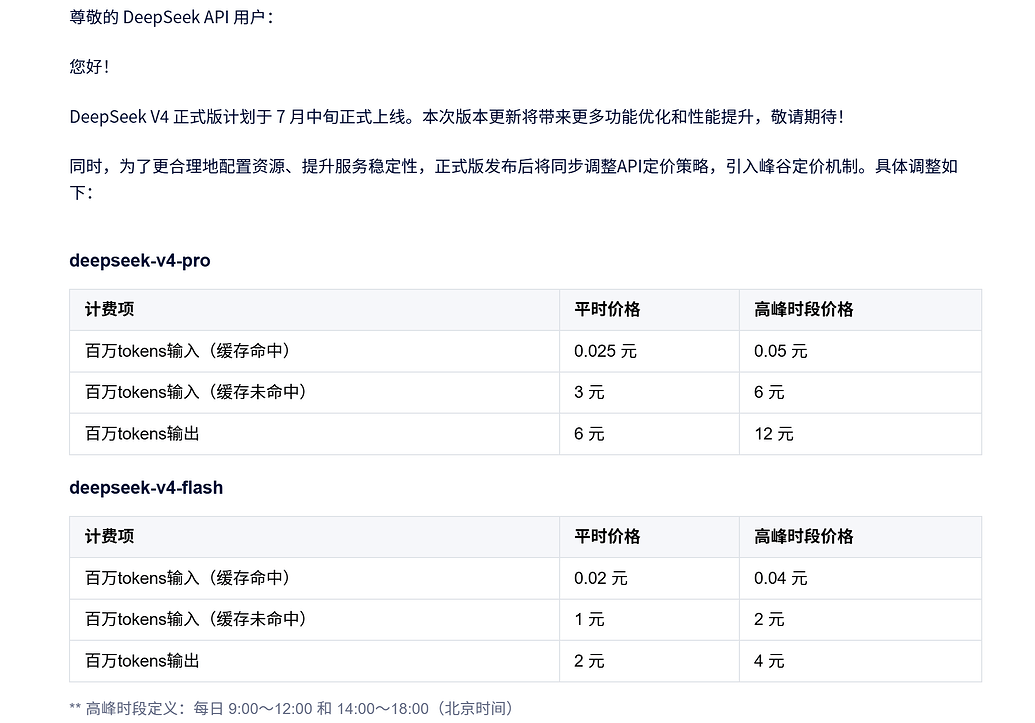The width and height of the screenshot is (1035, 723).
Task: Click 缓存命中 input row label in flash table
Action: [x=188, y=578]
